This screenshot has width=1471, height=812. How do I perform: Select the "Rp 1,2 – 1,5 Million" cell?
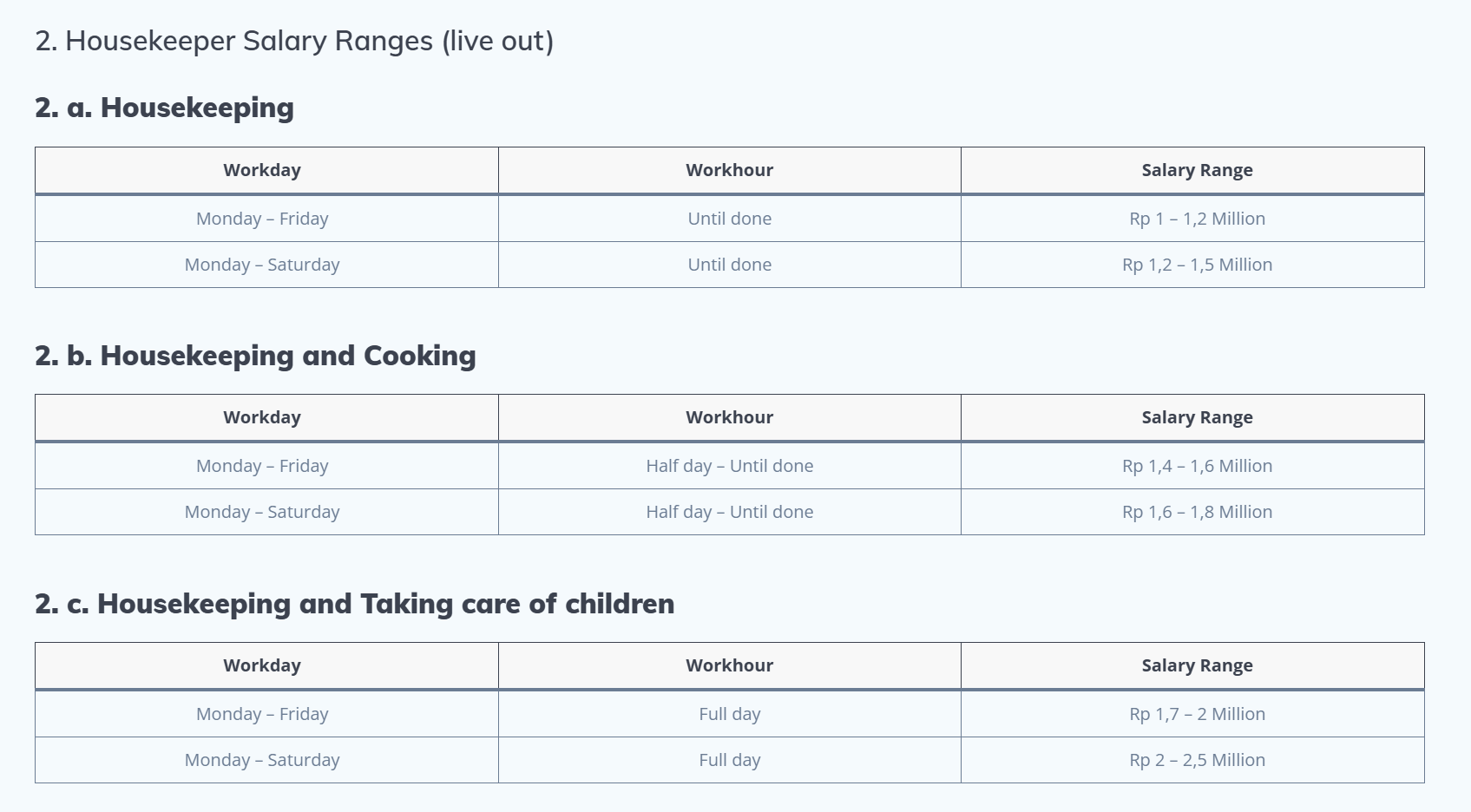coord(1197,265)
